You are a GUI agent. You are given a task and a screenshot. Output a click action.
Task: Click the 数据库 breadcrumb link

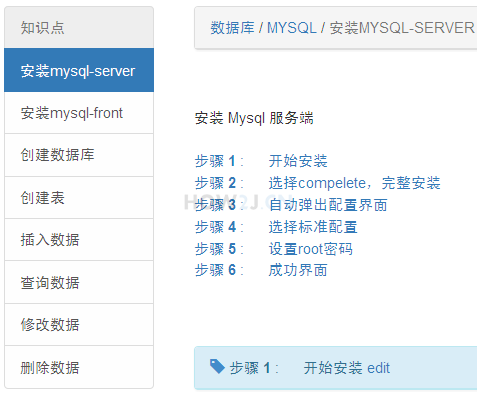(232, 28)
